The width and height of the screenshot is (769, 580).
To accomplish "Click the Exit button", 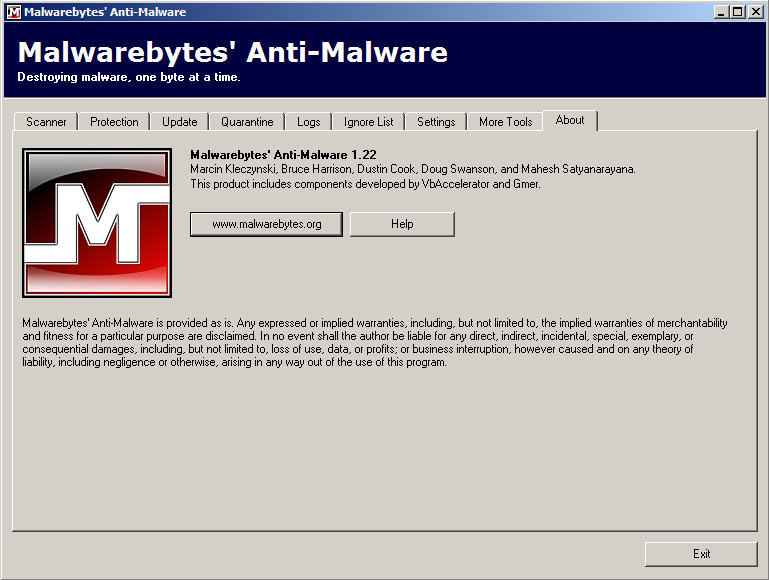I will point(701,554).
